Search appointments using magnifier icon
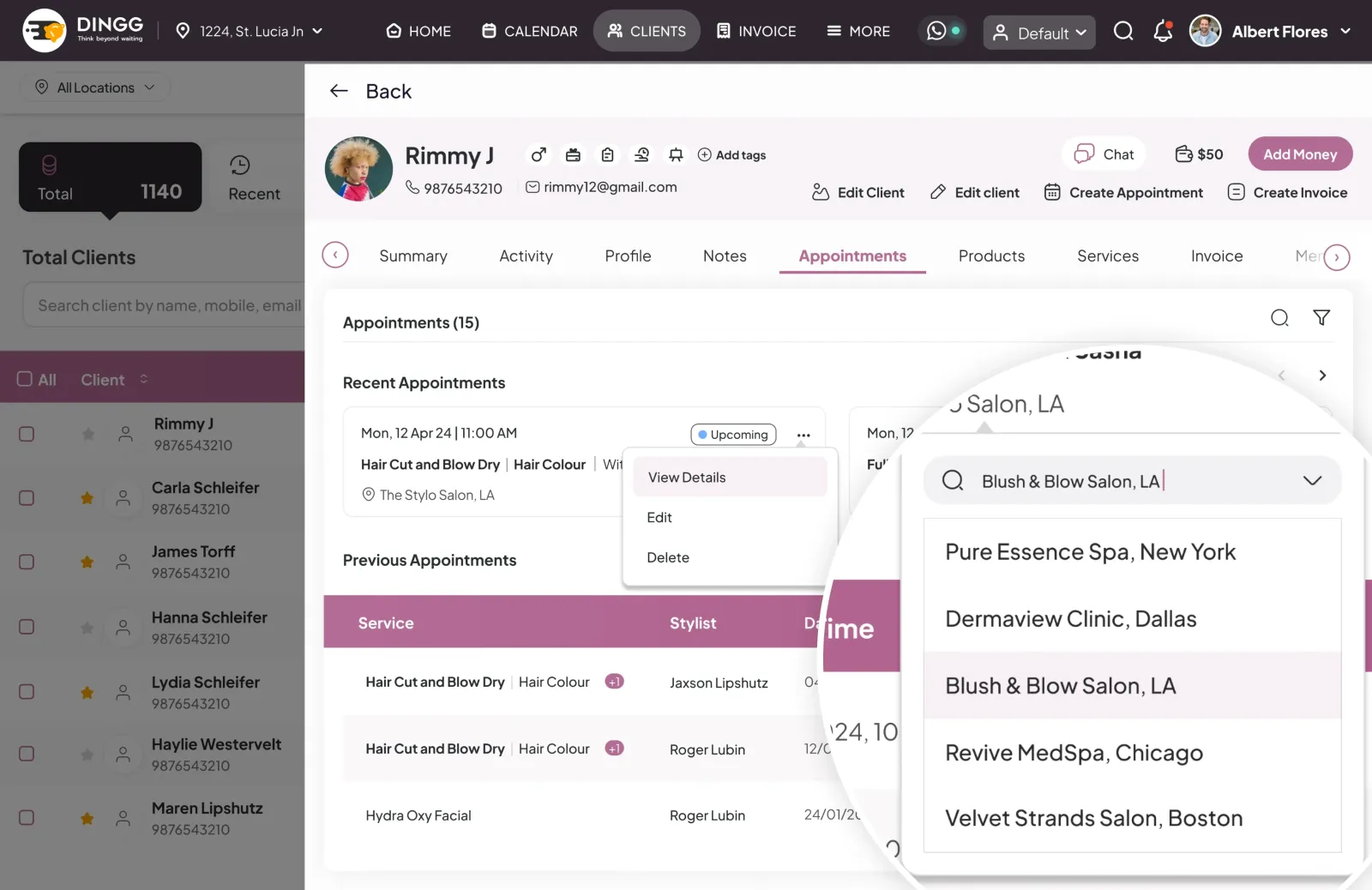 click(x=1279, y=318)
